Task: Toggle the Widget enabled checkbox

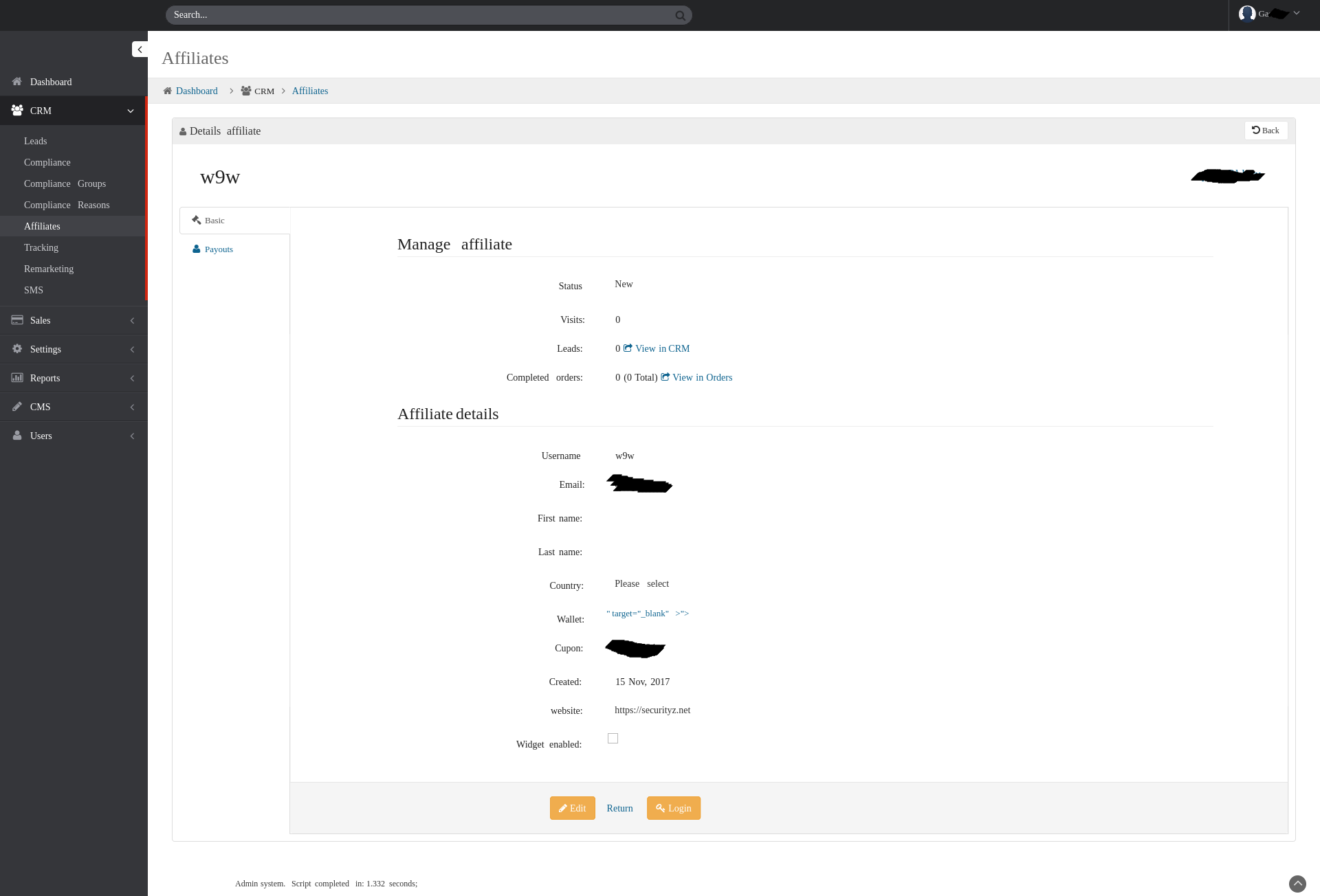Action: 613,739
